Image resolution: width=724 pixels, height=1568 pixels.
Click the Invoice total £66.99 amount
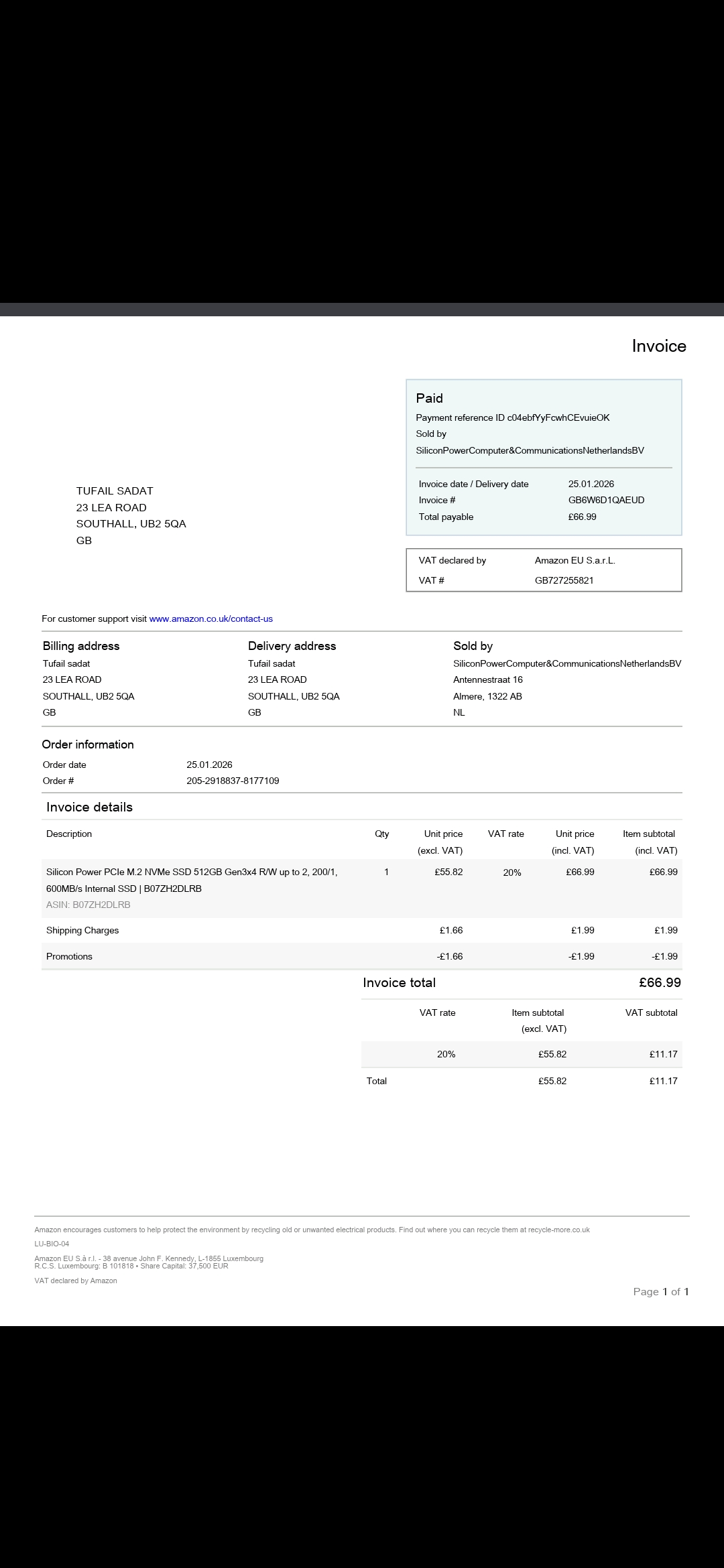pos(660,982)
